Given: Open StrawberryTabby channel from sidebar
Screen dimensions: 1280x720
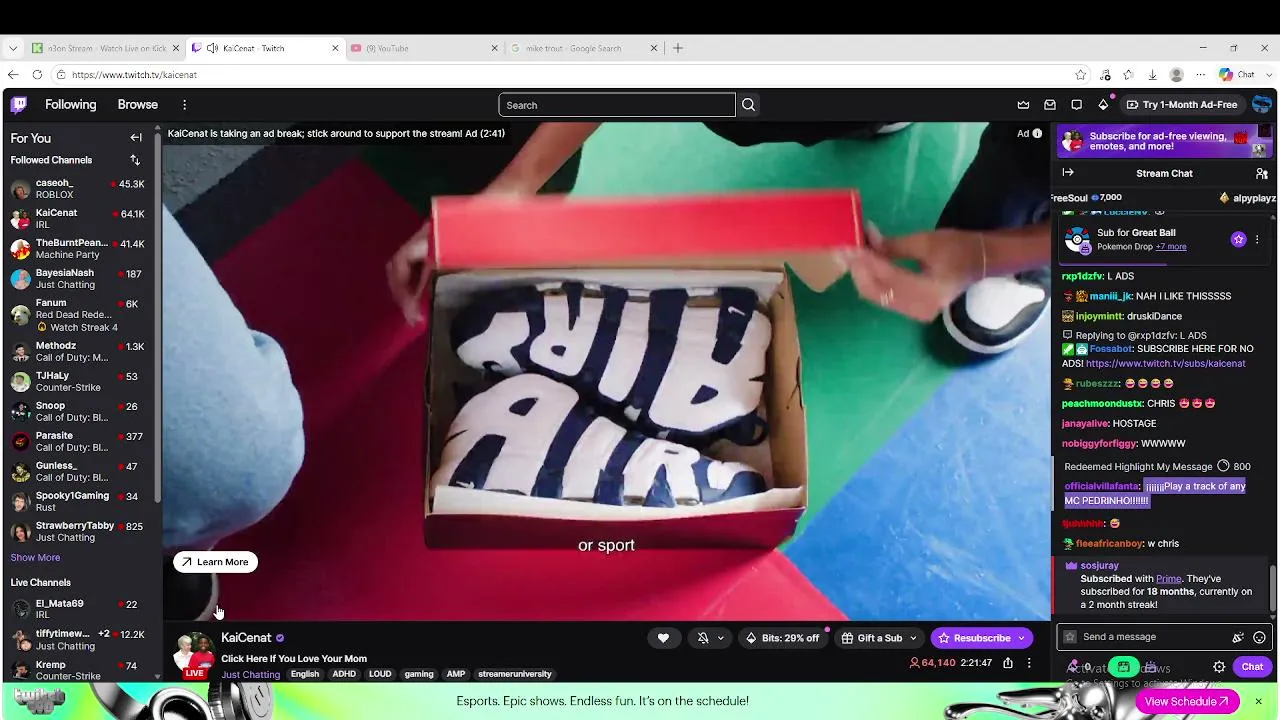Looking at the screenshot, I should tap(78, 532).
